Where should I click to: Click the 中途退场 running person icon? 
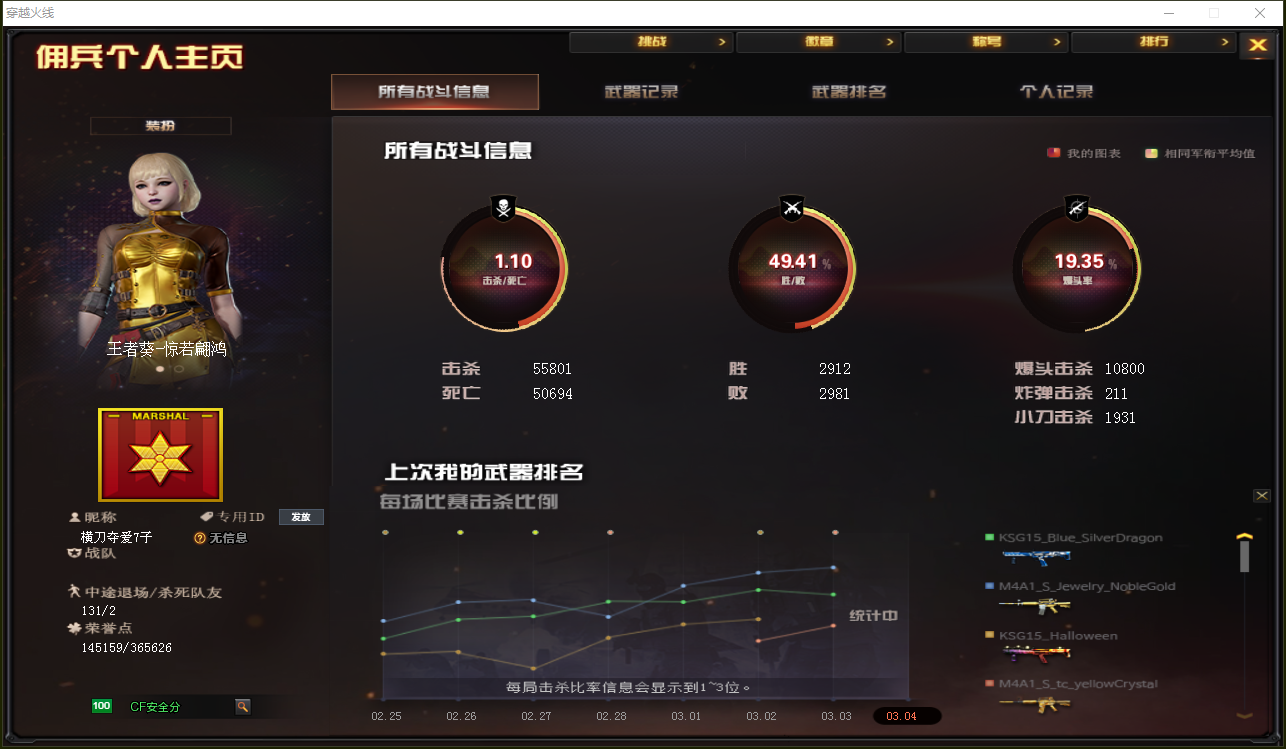(74, 592)
